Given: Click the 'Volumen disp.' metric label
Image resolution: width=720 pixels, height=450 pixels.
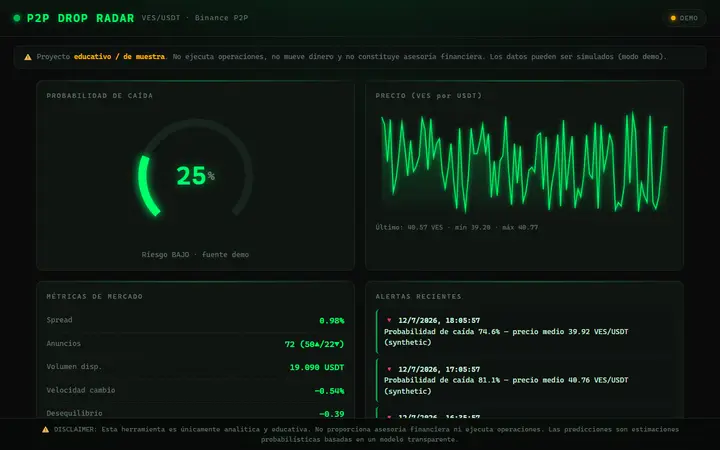Looking at the screenshot, I should pos(74,366).
